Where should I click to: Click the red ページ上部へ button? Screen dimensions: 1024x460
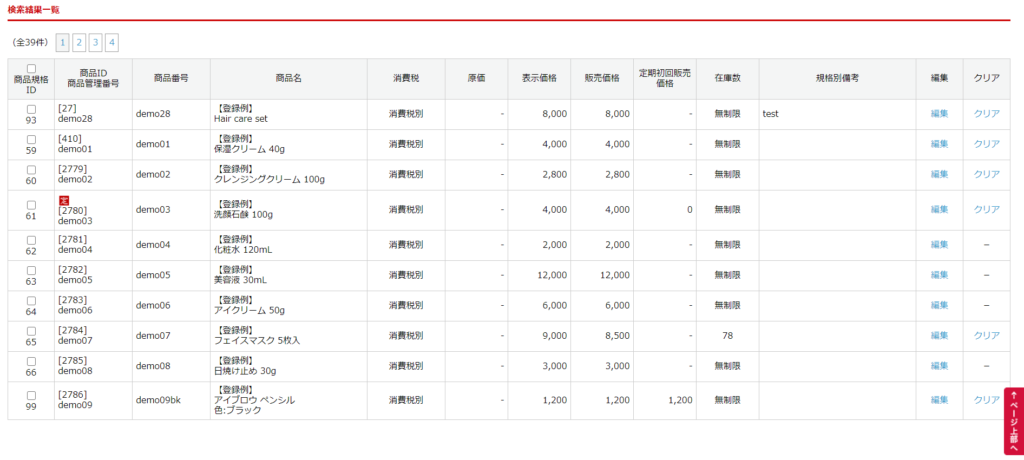click(x=1013, y=420)
